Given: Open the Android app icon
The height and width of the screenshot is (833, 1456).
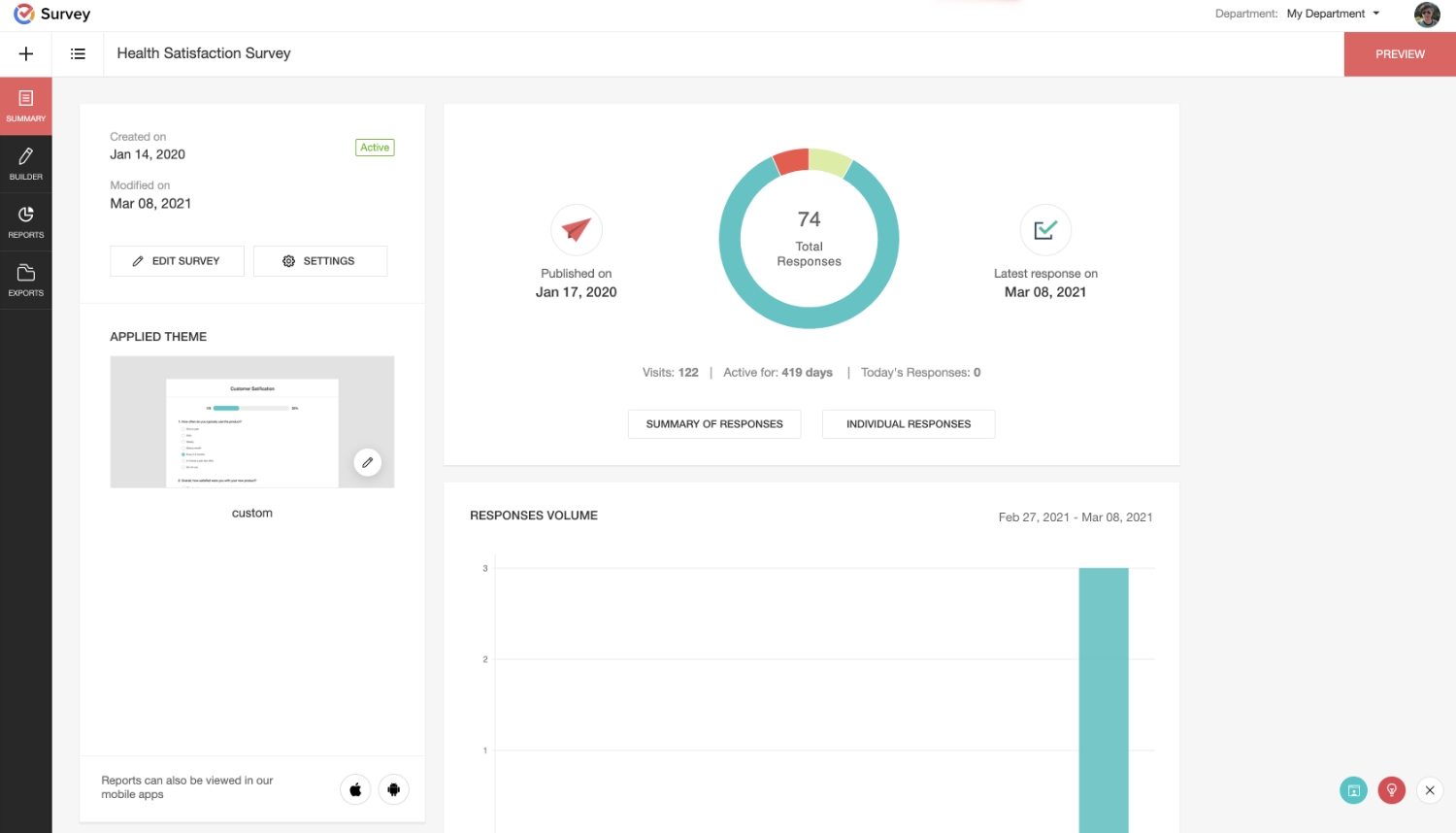Looking at the screenshot, I should tap(394, 789).
